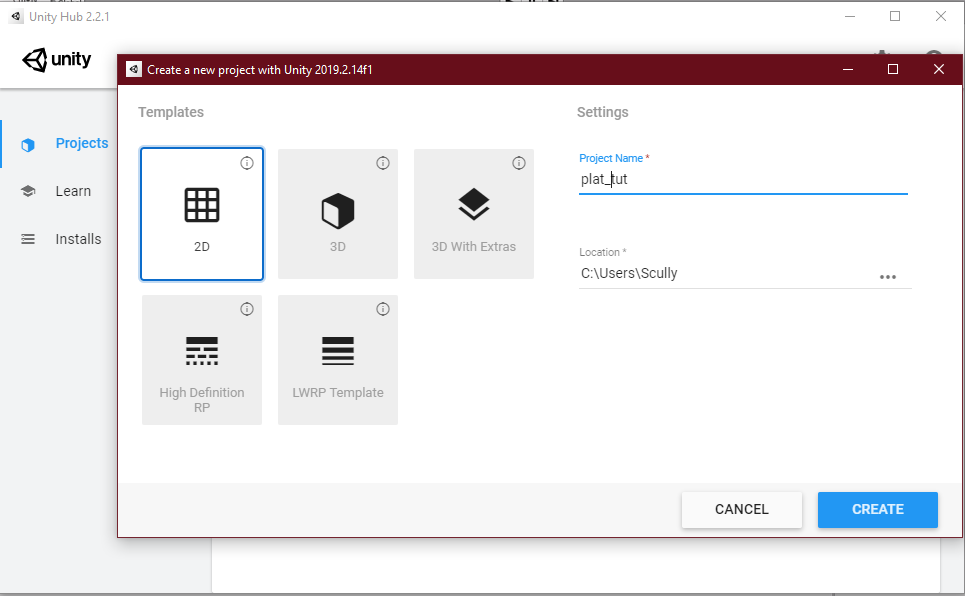Show info for the 3D template

tap(383, 163)
